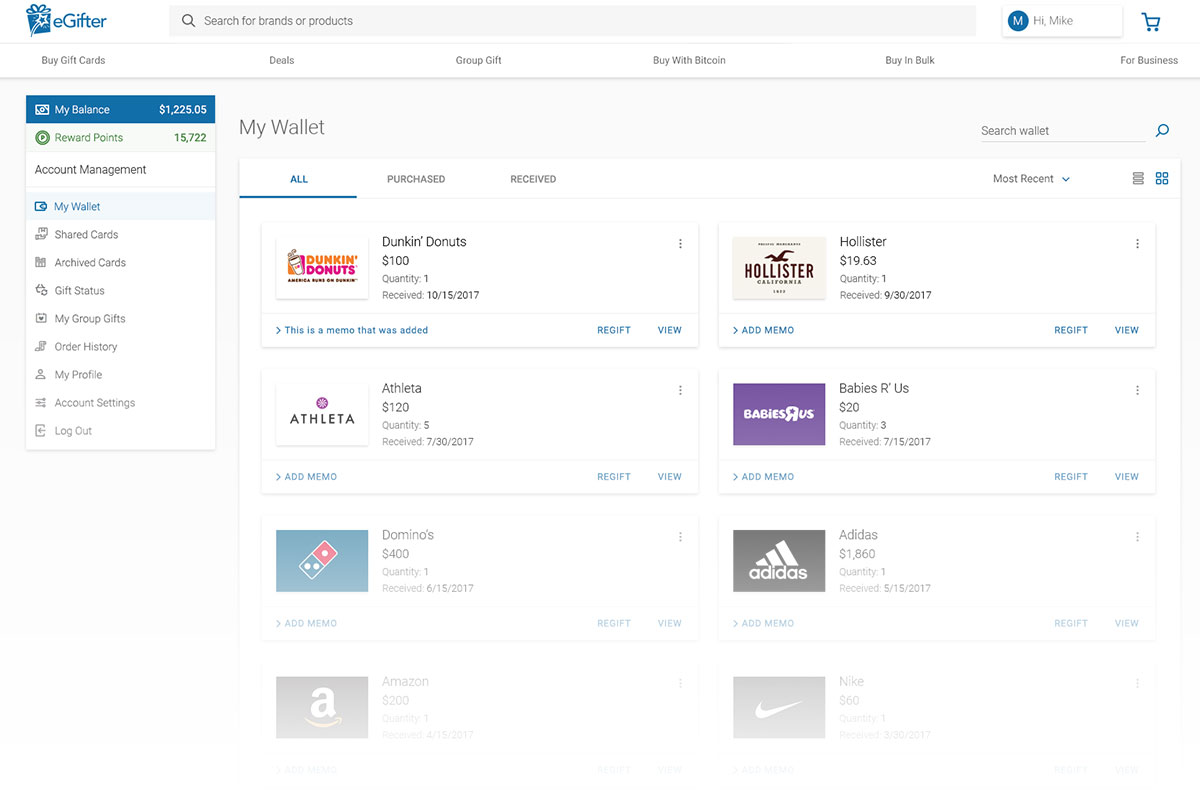Expand the Dunkin' Donuts memo text
This screenshot has height=800, width=1200.
[x=352, y=330]
